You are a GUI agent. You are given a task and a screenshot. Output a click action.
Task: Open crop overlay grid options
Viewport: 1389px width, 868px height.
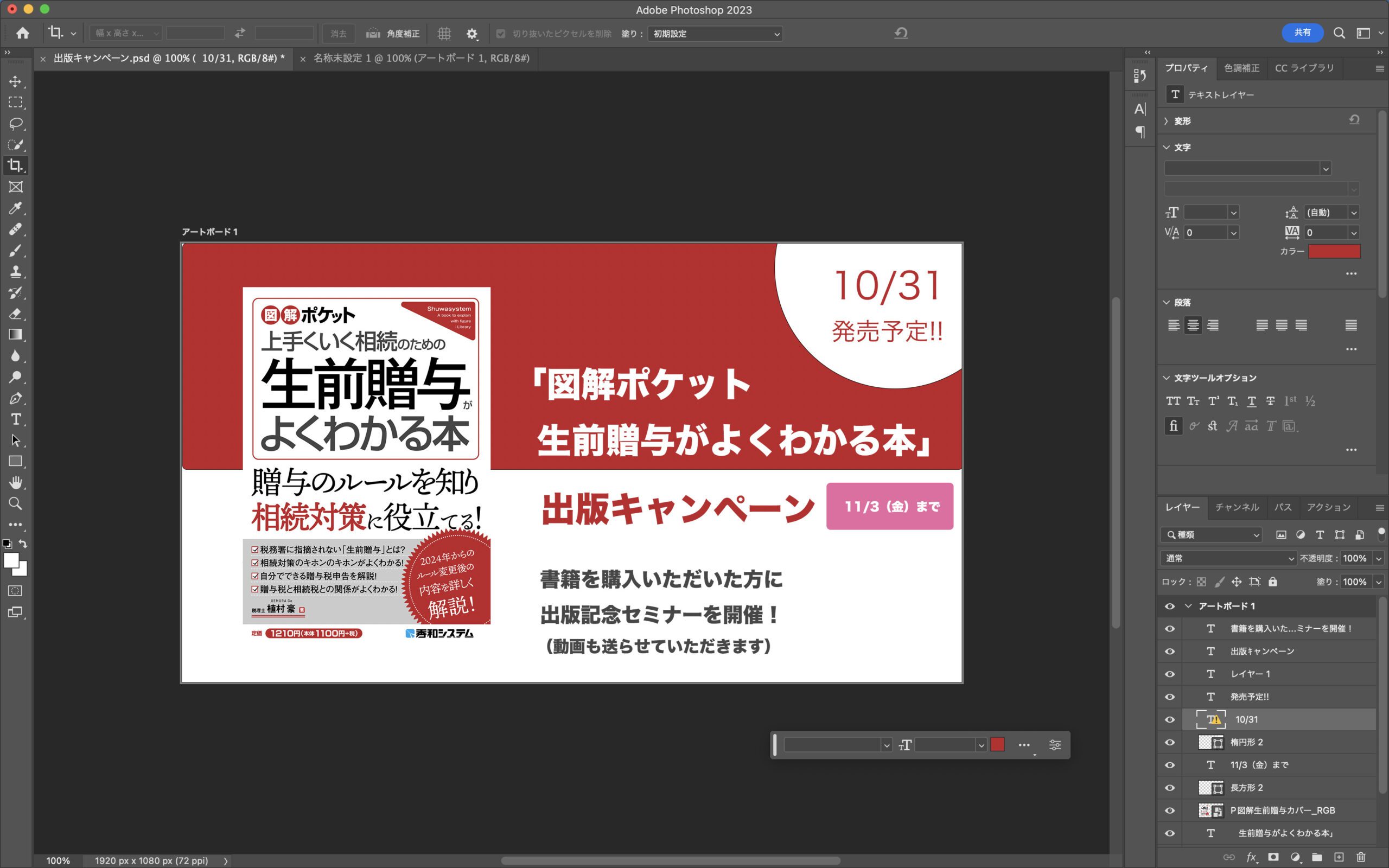pyautogui.click(x=444, y=34)
